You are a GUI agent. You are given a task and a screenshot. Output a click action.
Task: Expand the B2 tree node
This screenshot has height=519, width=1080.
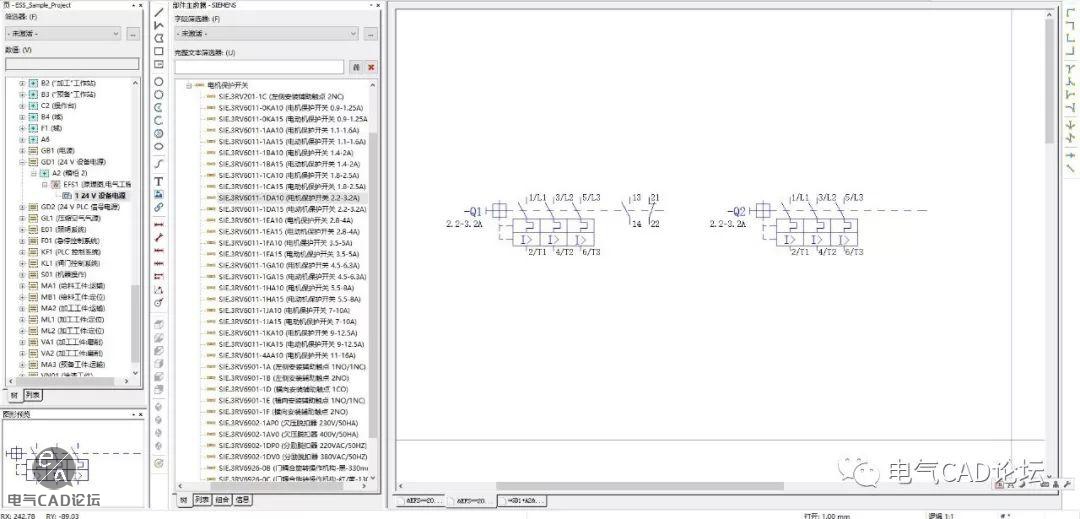(x=22, y=83)
